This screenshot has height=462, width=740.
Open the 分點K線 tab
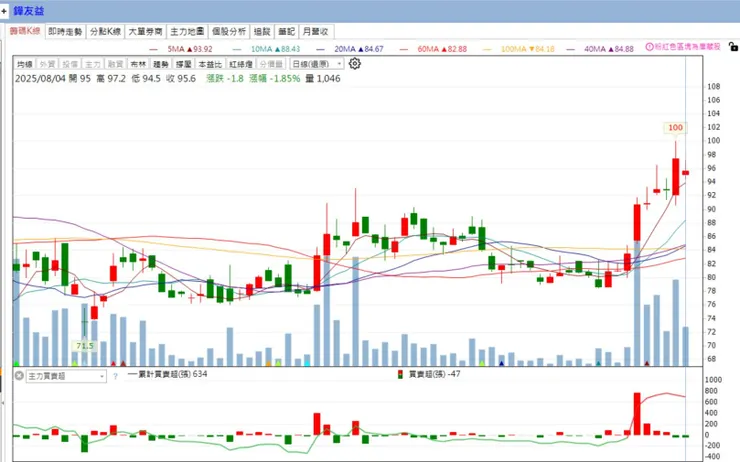(x=106, y=31)
